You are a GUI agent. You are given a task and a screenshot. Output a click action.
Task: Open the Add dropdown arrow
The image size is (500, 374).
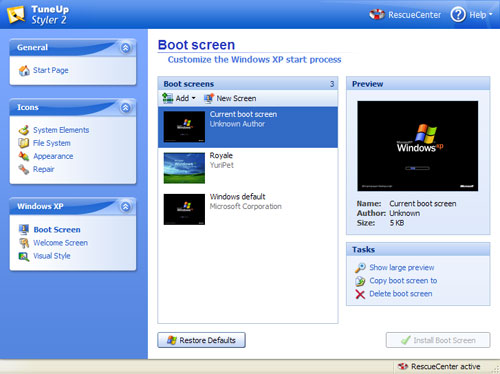click(x=193, y=98)
